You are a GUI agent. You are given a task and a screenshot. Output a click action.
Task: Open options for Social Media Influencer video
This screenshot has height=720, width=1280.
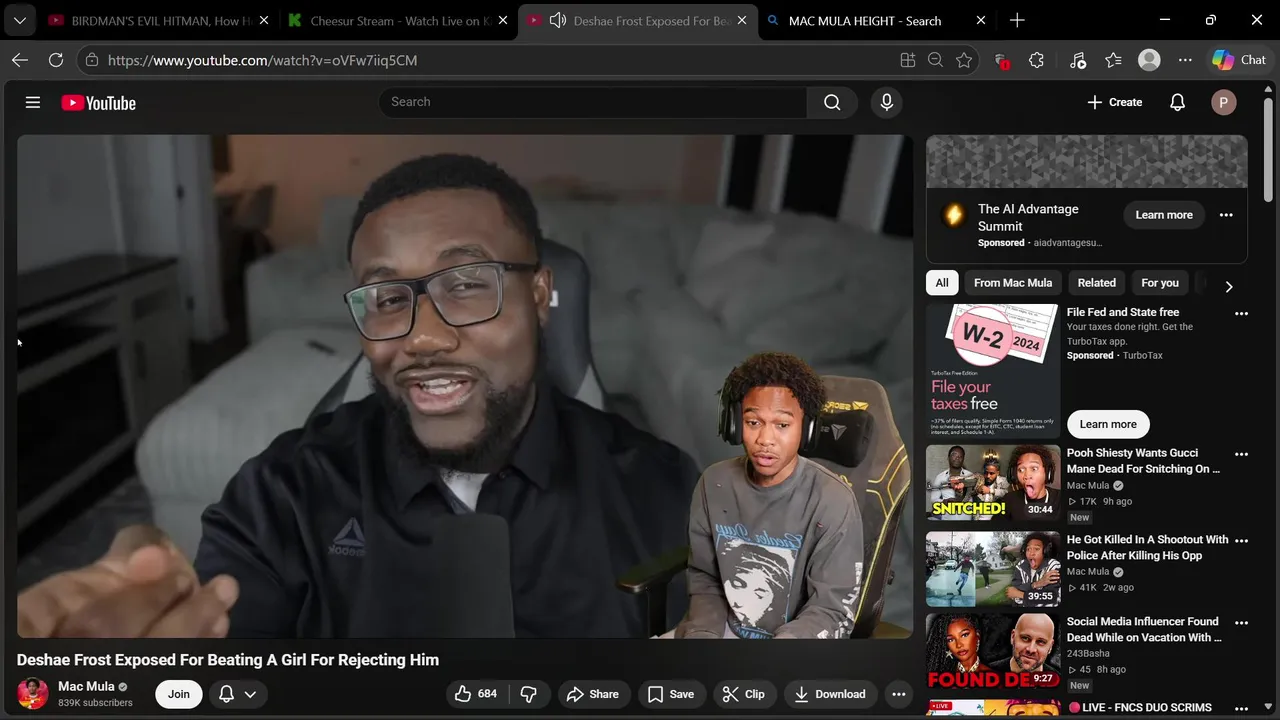[1241, 622]
